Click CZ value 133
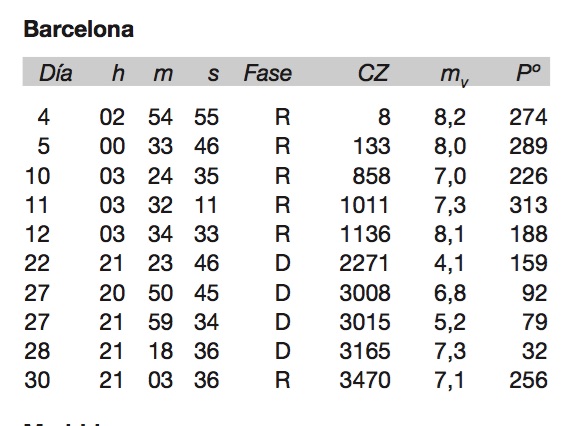570x426 pixels. (x=372, y=146)
